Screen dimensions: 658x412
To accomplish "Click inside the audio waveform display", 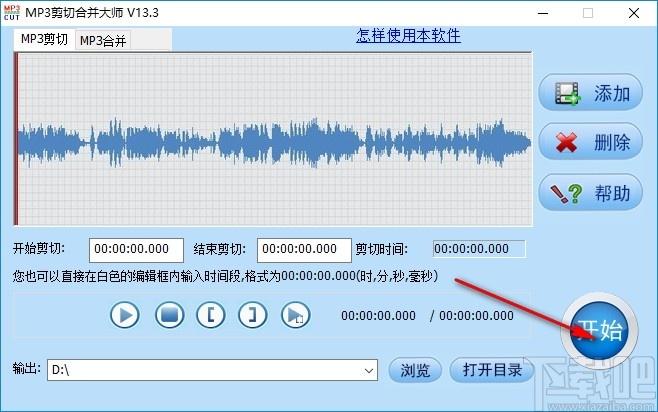I will point(274,139).
